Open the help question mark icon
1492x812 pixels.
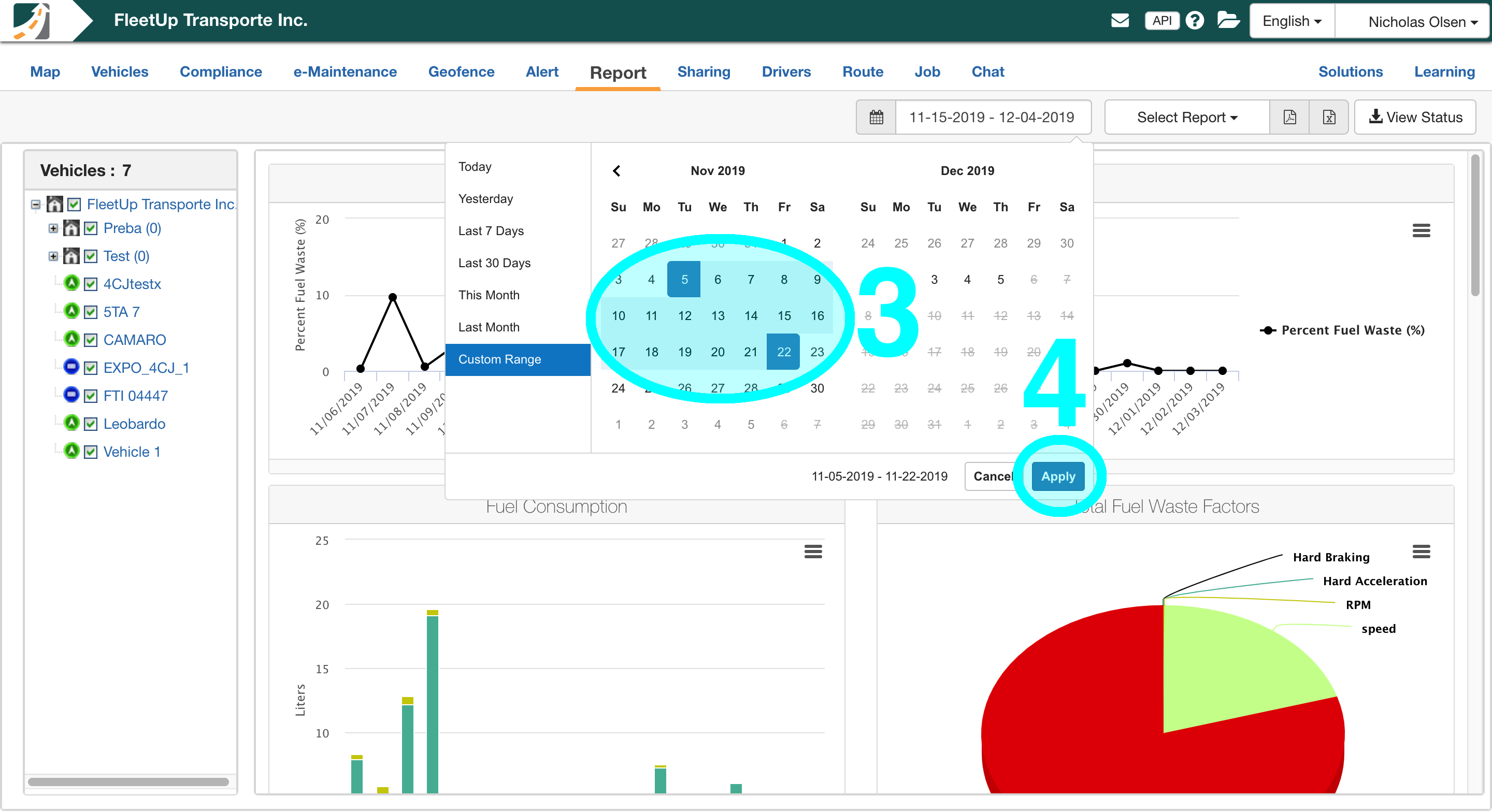(x=1195, y=20)
